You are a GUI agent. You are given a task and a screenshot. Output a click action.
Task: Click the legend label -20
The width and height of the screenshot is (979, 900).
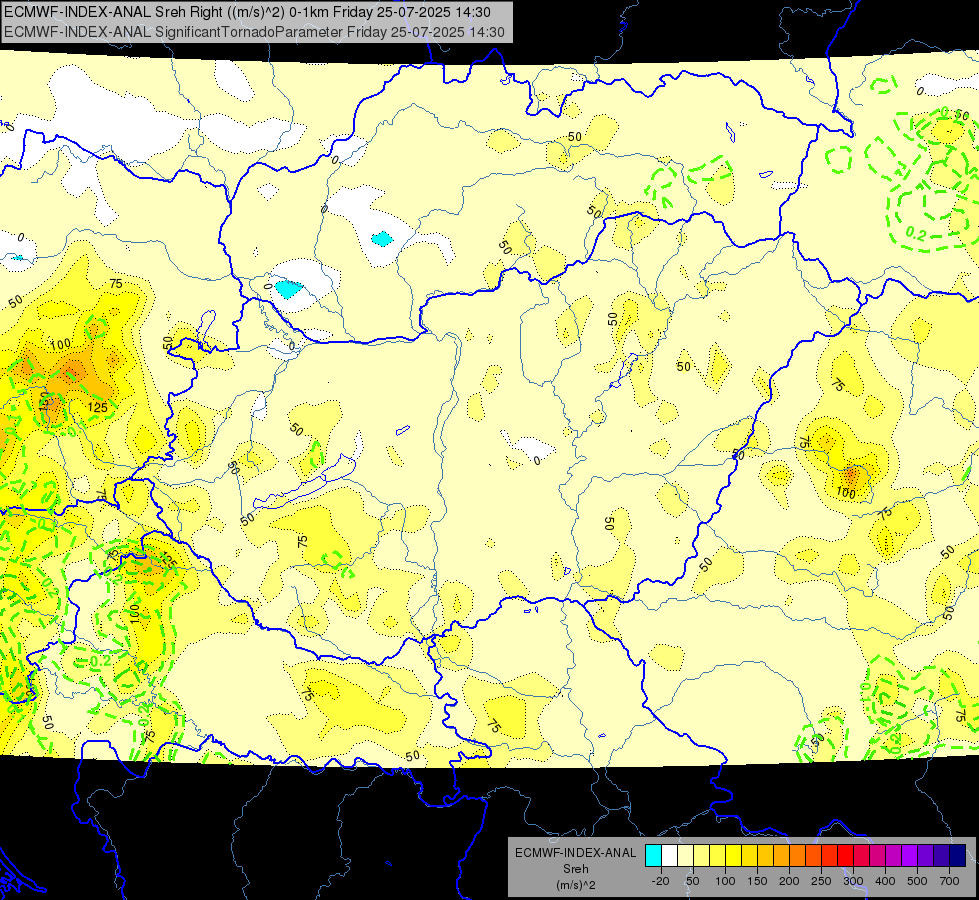tap(661, 881)
